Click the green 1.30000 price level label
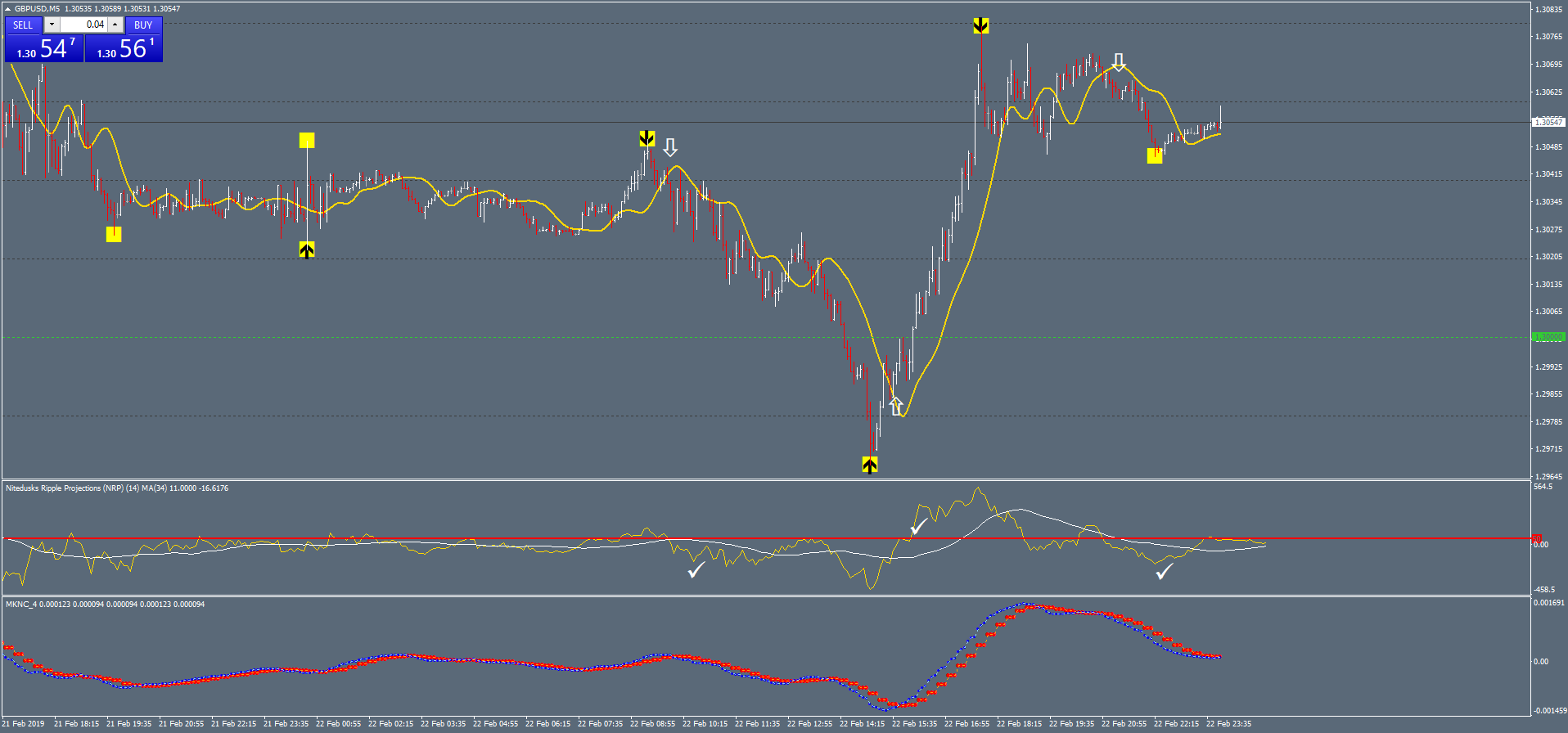1568x733 pixels. pyautogui.click(x=1548, y=337)
